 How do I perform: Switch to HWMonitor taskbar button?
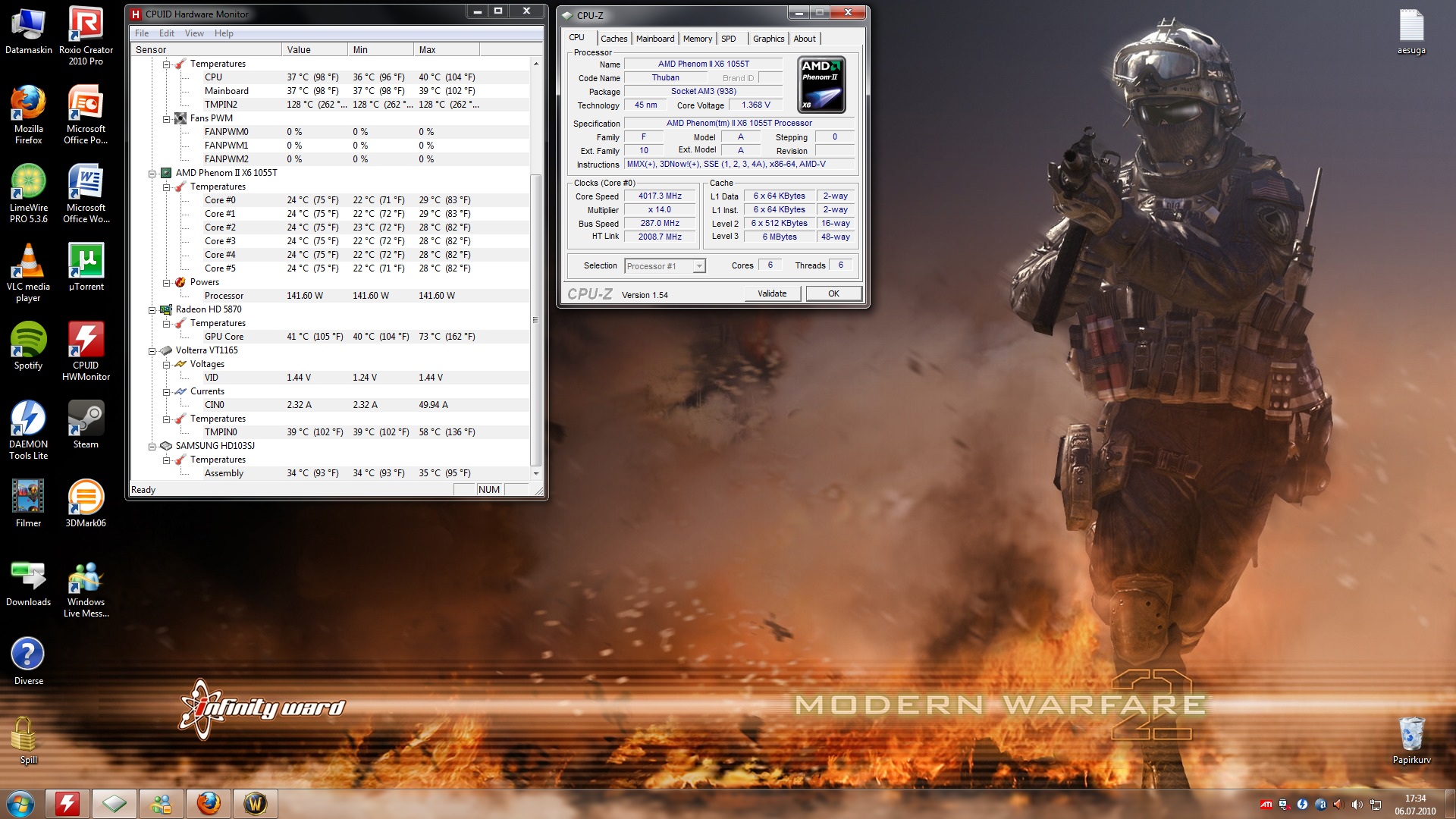coord(67,804)
